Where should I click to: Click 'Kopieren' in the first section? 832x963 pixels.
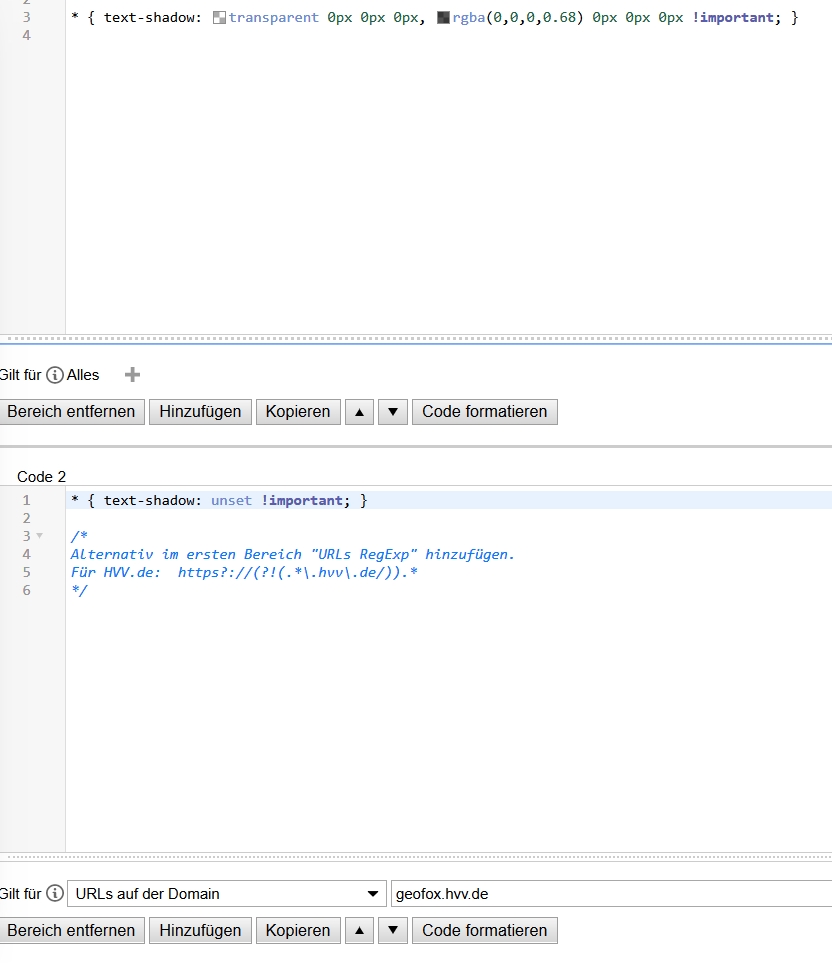point(298,412)
